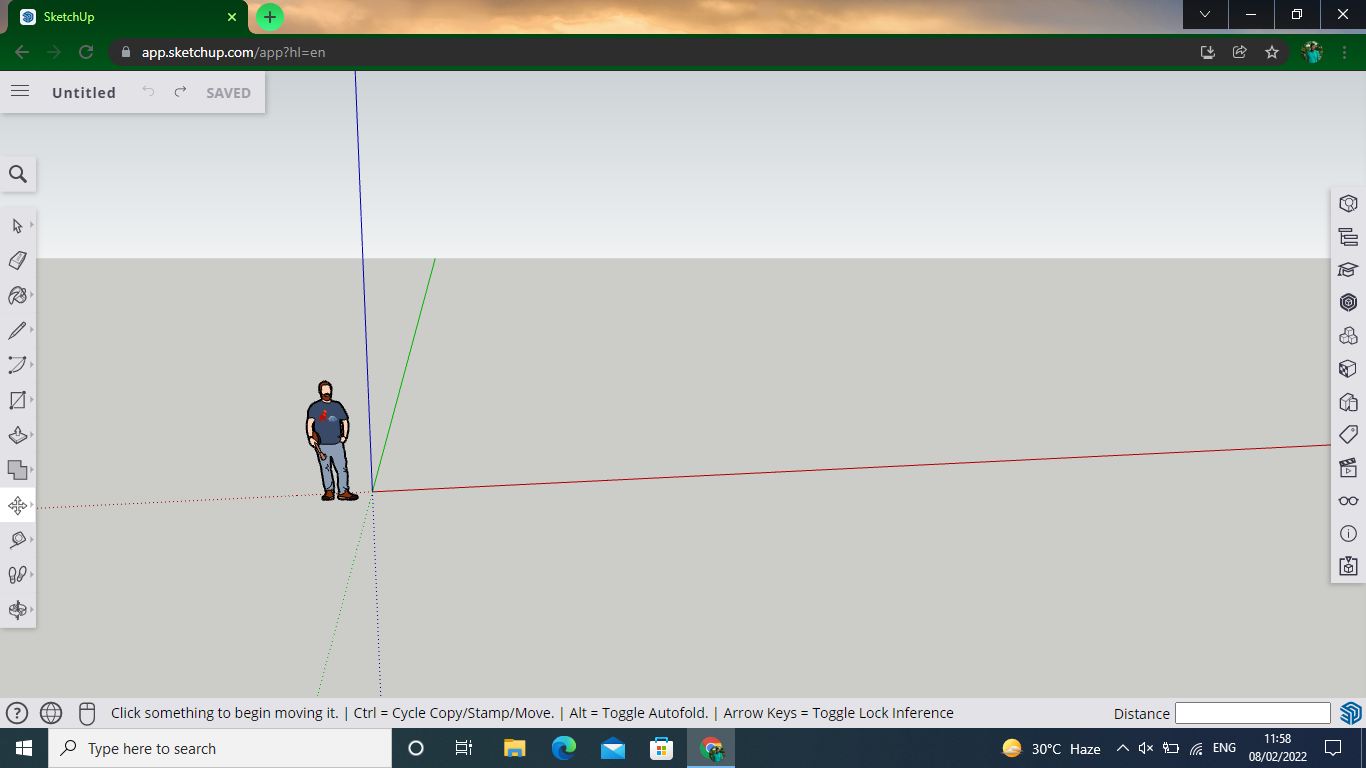
Task: Click the Help question mark icon
Action: [x=17, y=713]
